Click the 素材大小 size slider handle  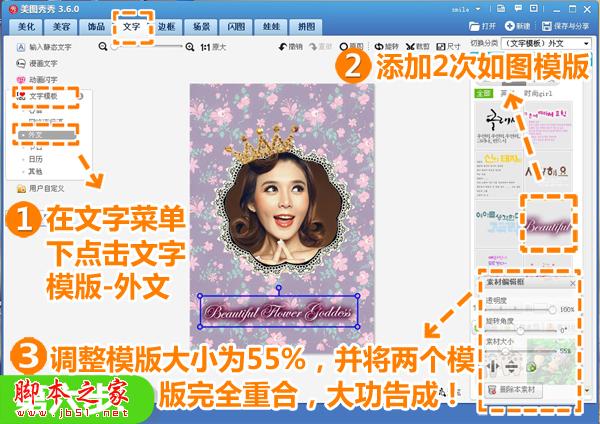coord(505,351)
